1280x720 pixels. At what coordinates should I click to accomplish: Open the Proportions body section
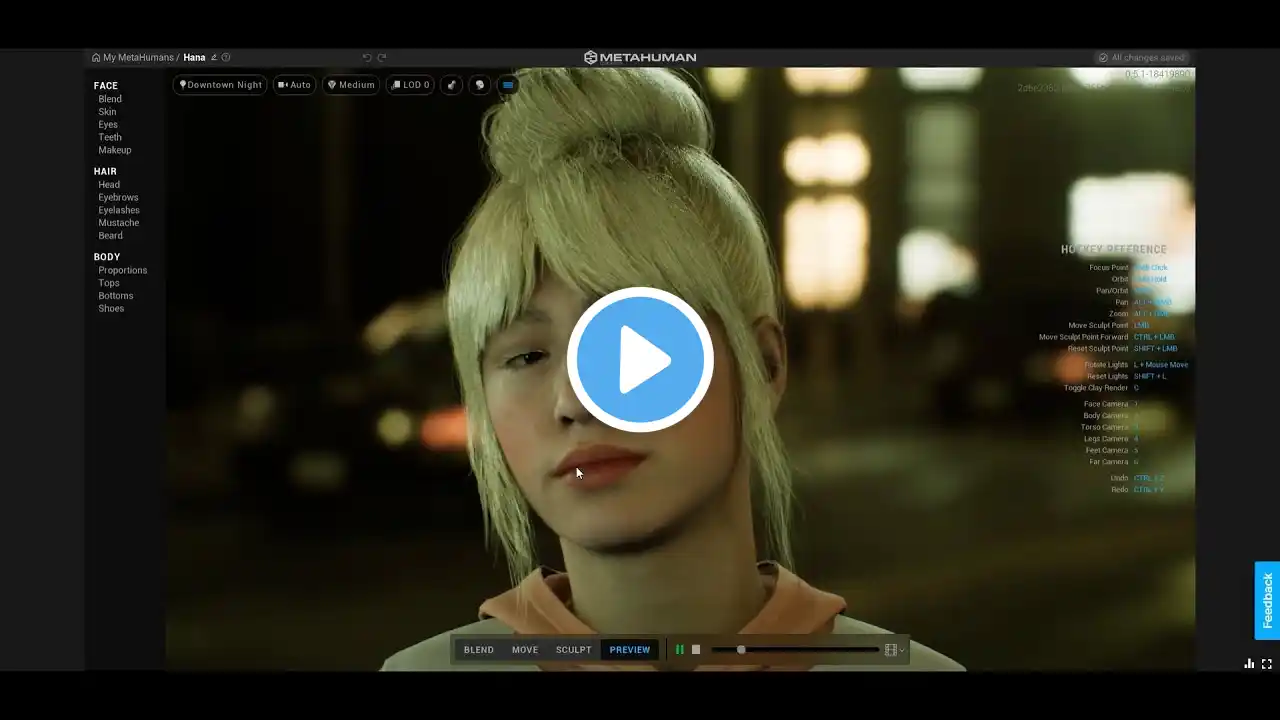click(122, 270)
